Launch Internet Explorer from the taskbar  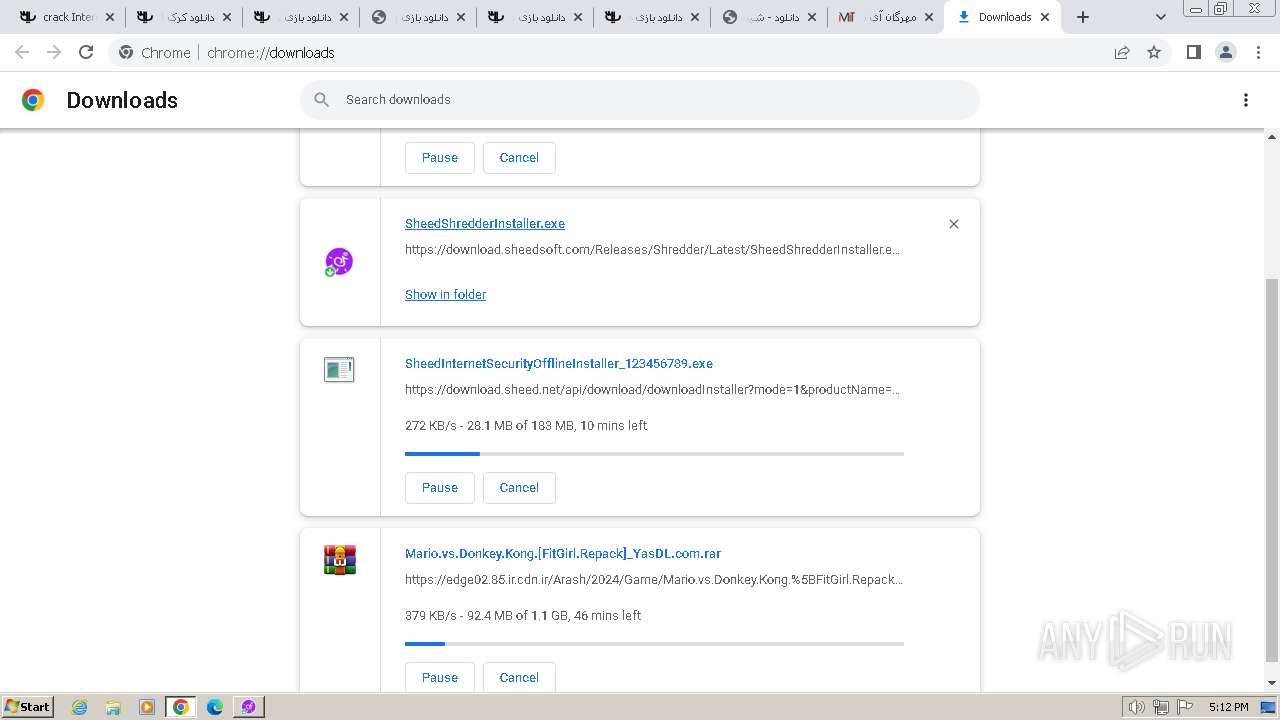[x=80, y=707]
